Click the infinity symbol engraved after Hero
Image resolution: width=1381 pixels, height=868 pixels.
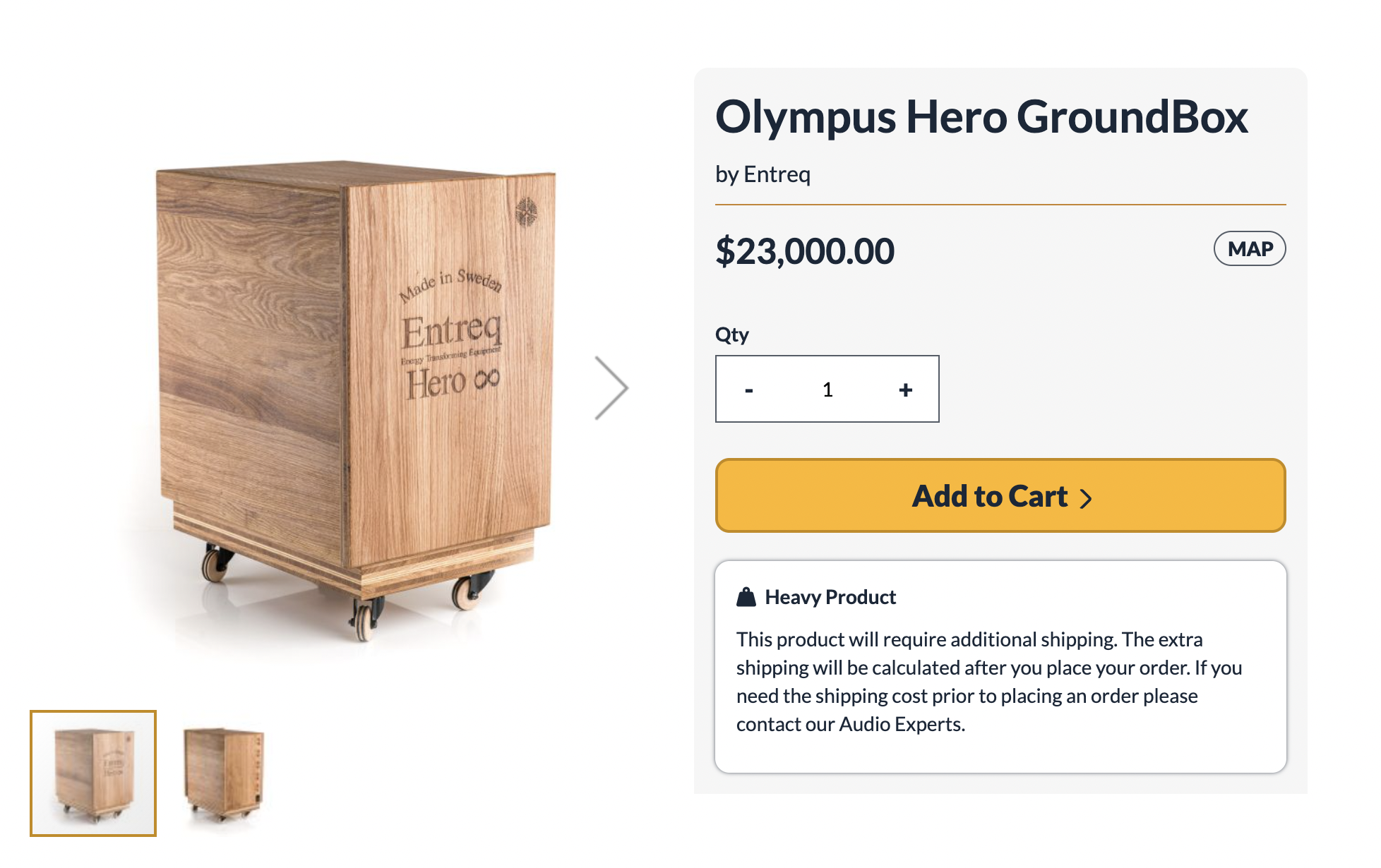point(487,379)
